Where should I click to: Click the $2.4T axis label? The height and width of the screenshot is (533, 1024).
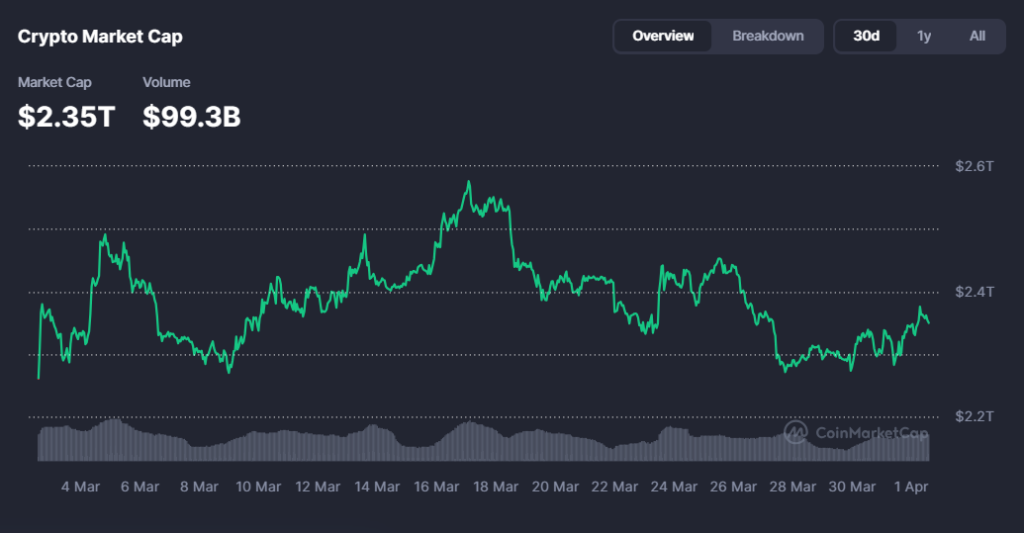[x=974, y=292]
